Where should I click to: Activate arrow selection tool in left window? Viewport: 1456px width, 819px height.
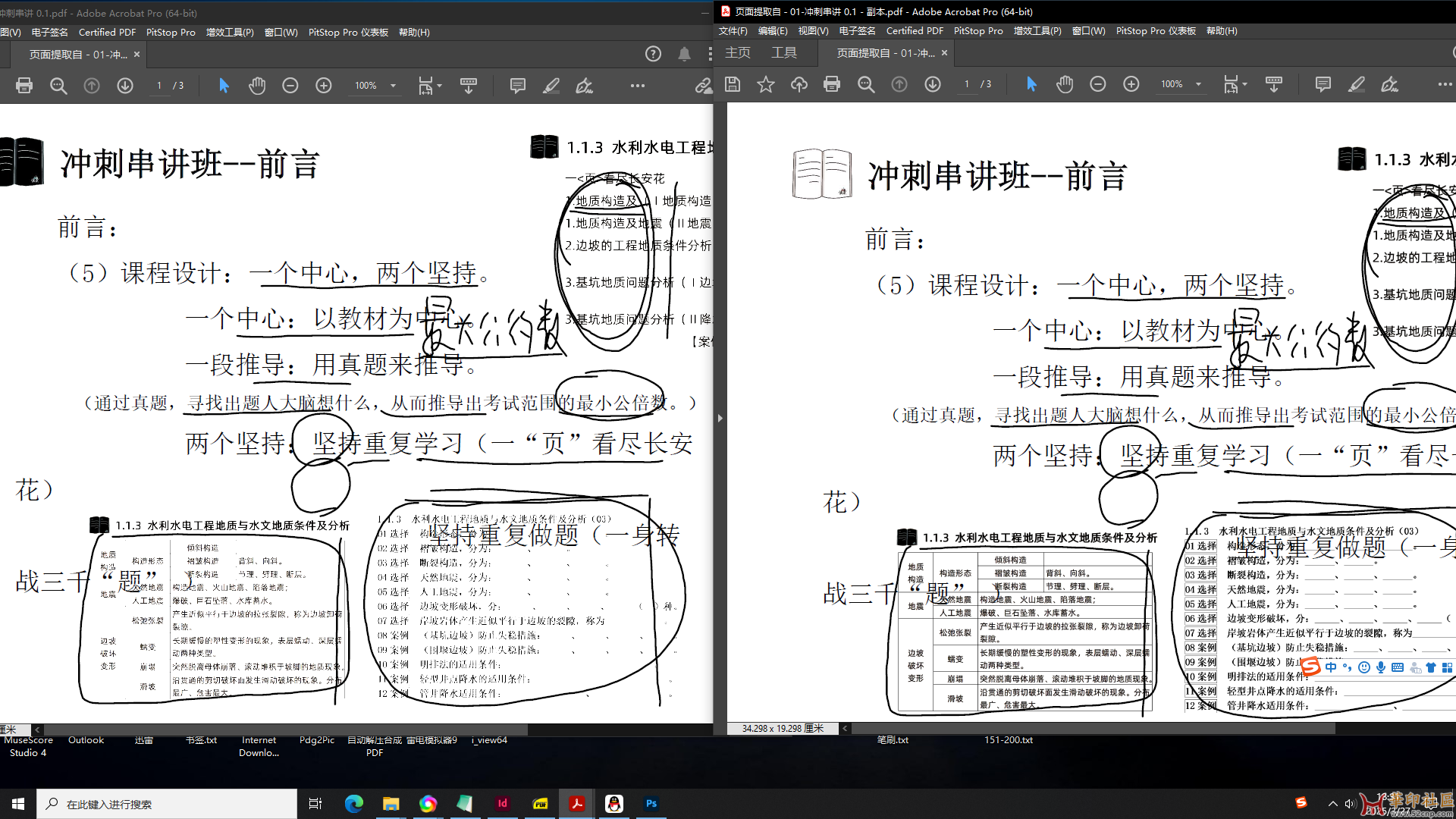tap(224, 86)
